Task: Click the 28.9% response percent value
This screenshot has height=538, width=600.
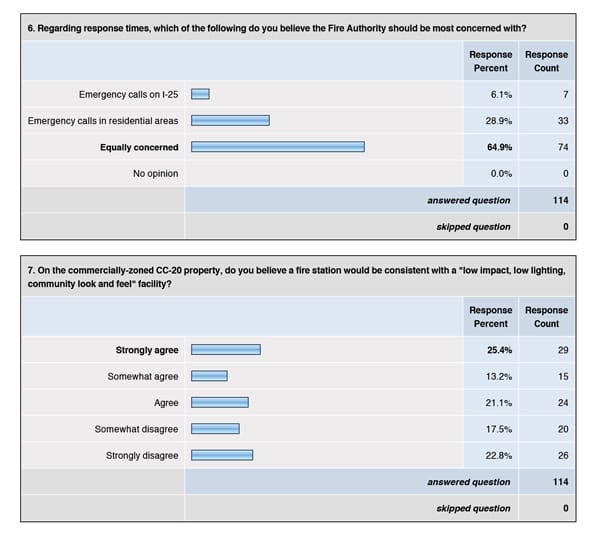Action: [499, 120]
